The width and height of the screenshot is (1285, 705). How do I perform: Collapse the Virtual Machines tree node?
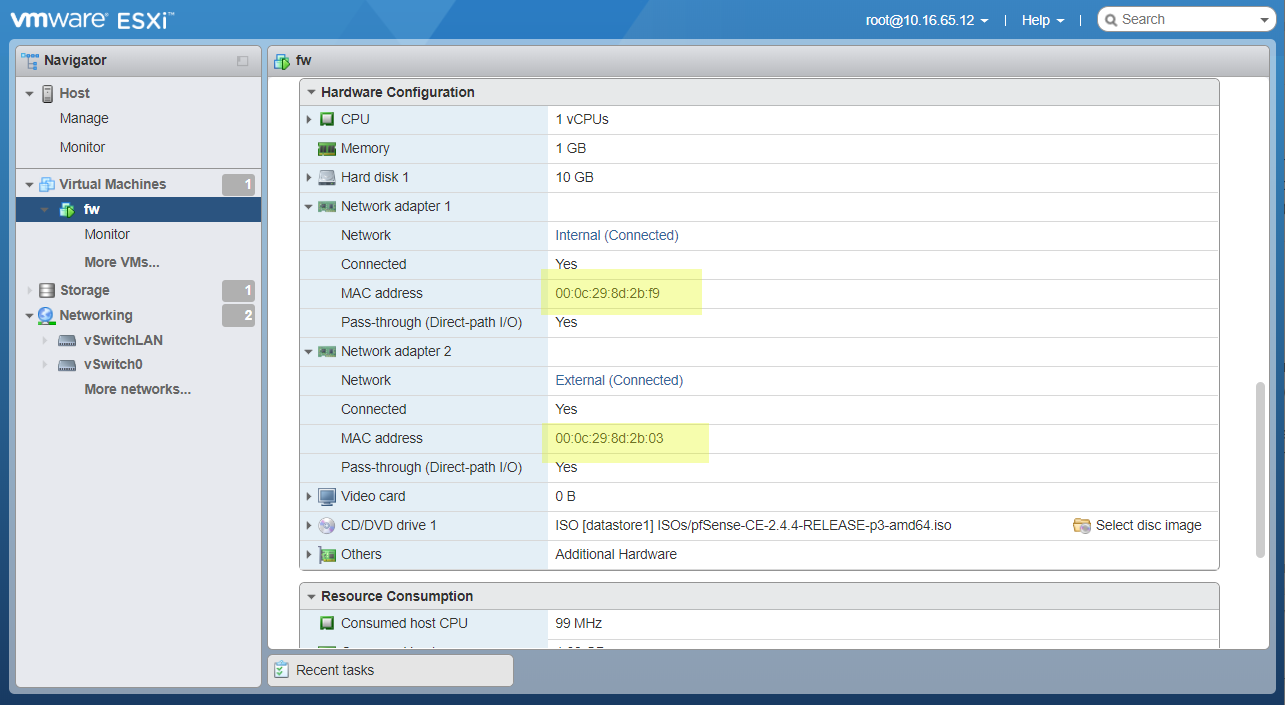click(30, 184)
